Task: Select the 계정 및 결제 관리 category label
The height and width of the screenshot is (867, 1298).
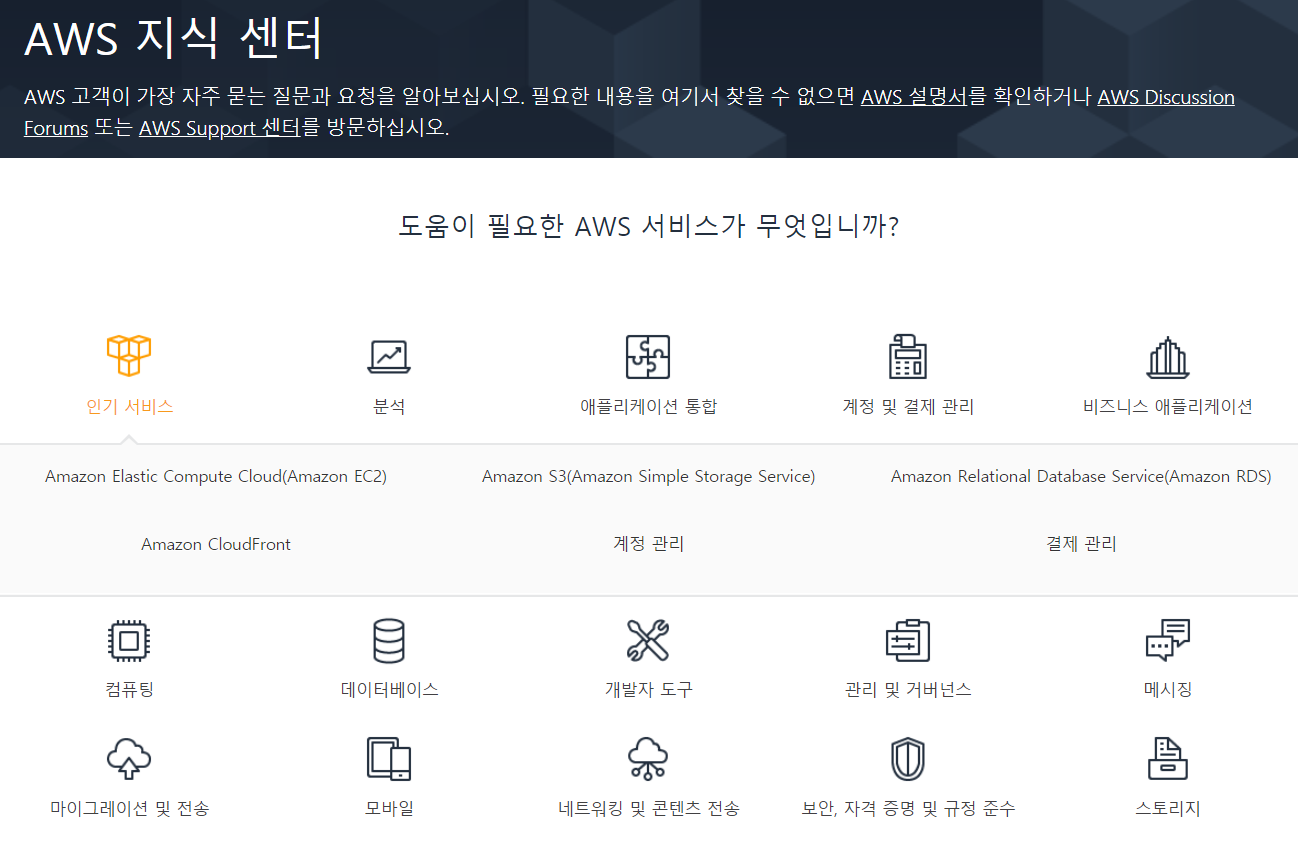Action: click(x=908, y=407)
